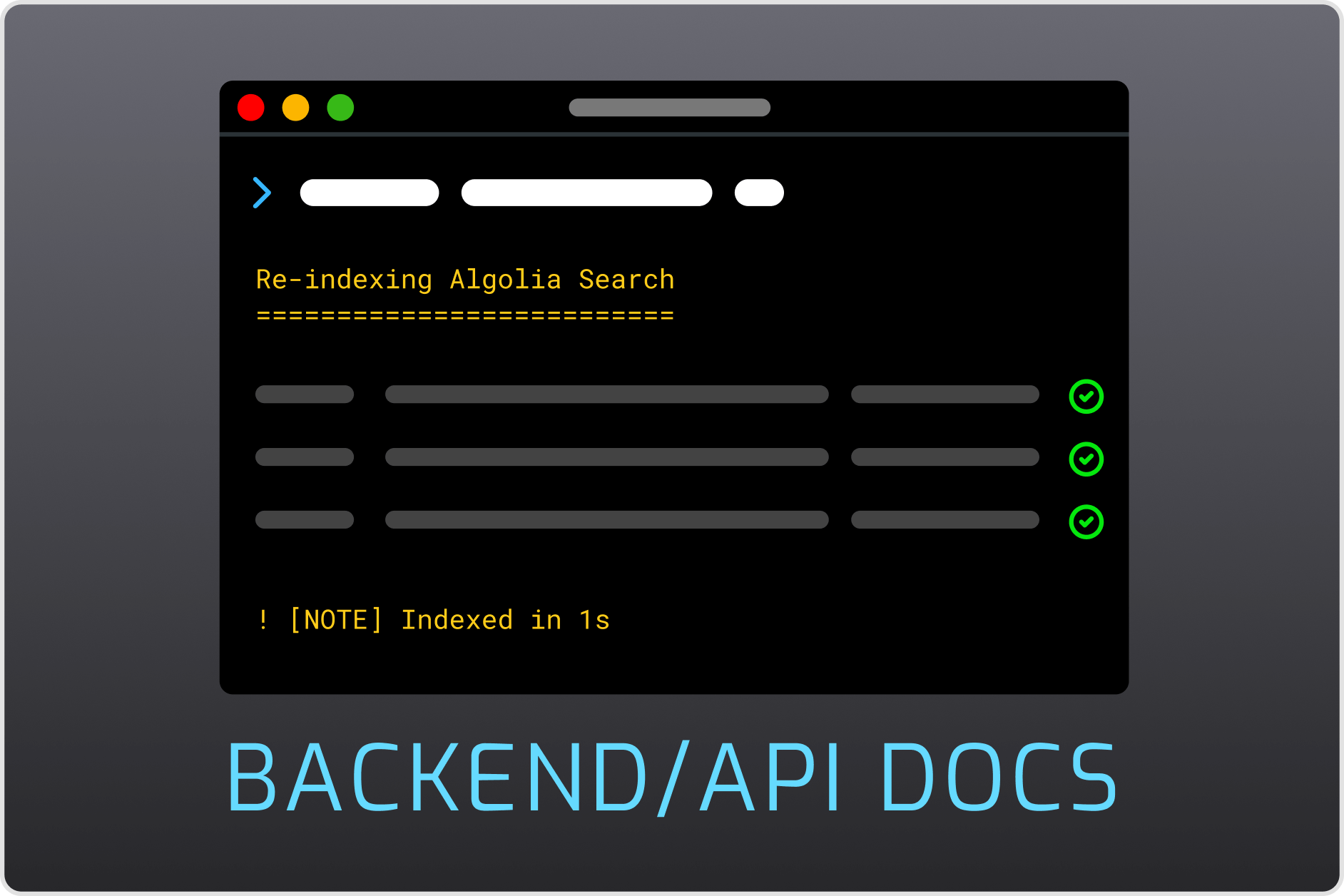Click the green checkmark icon in second row
This screenshot has height=896, width=1344.
(x=1086, y=459)
